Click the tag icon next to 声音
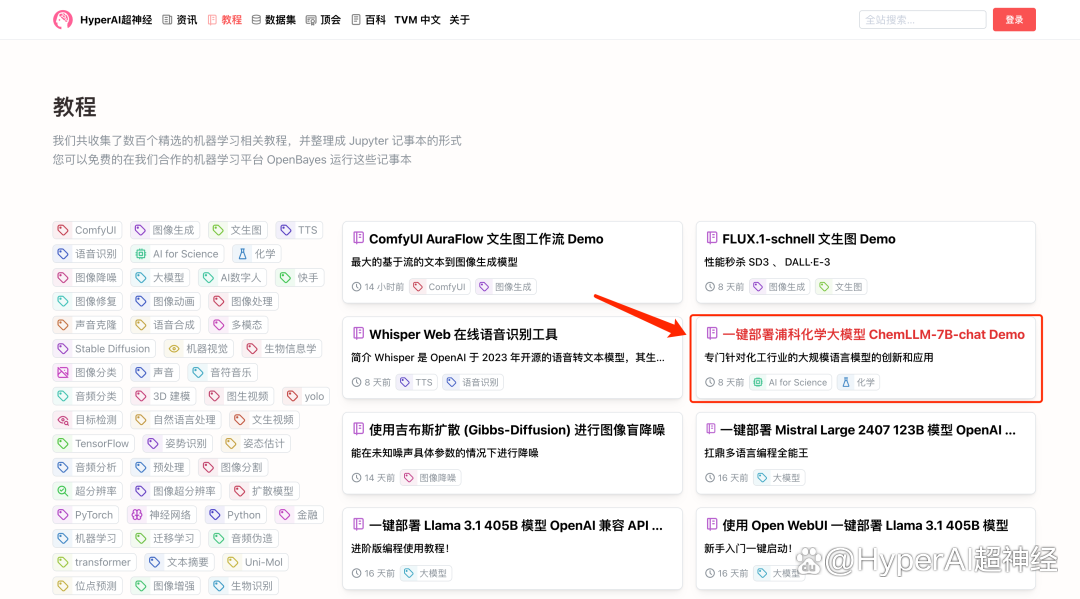Image resolution: width=1080 pixels, height=599 pixels. (141, 372)
